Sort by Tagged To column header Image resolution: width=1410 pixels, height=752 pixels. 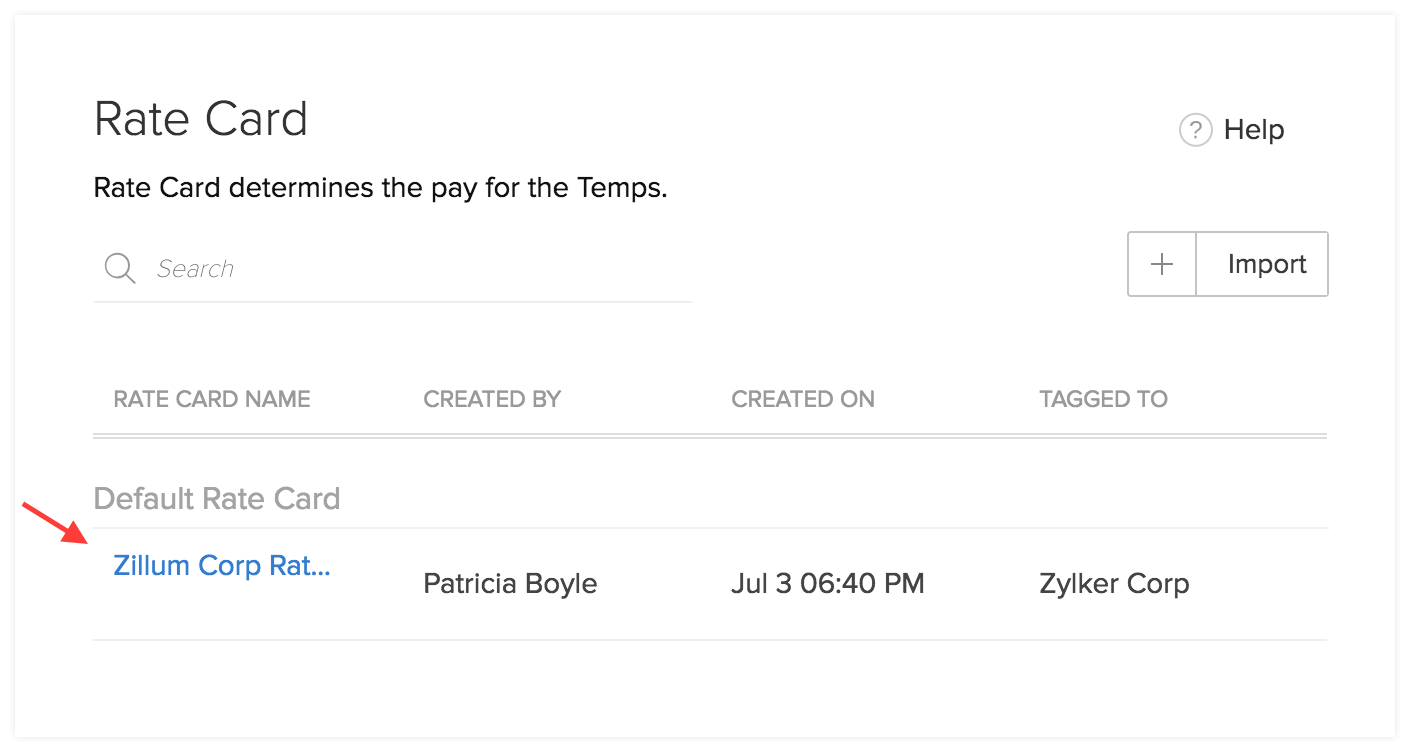click(x=1103, y=399)
